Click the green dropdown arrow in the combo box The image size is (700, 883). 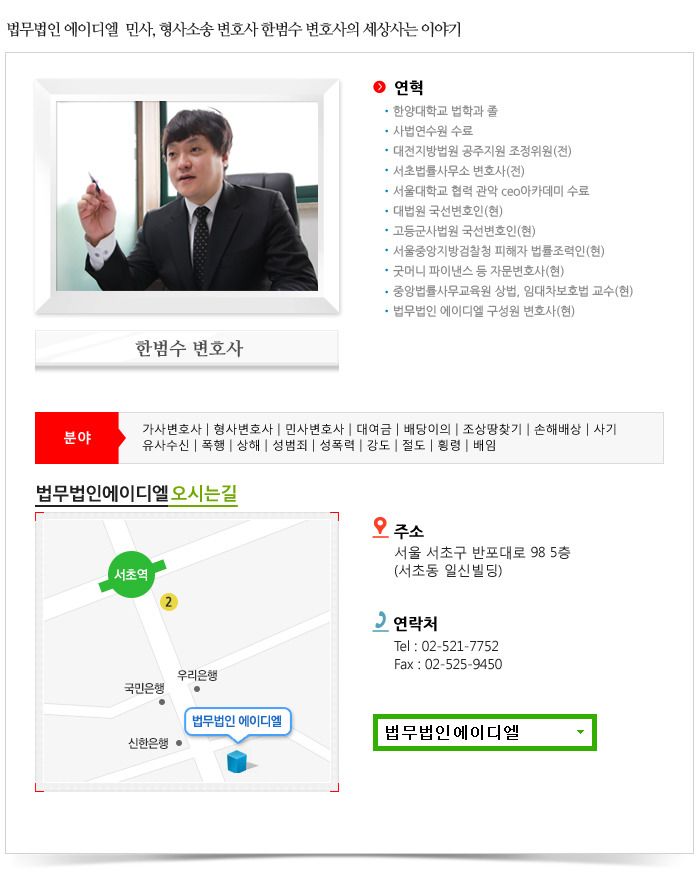[580, 732]
